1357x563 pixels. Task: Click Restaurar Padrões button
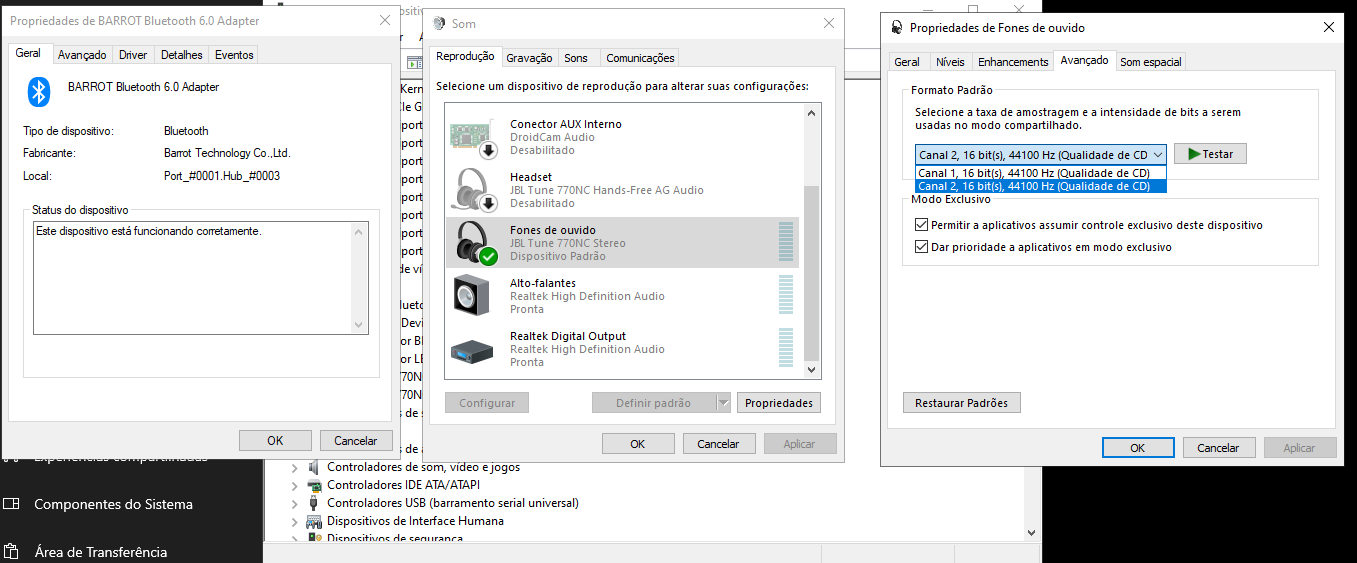tap(962, 403)
